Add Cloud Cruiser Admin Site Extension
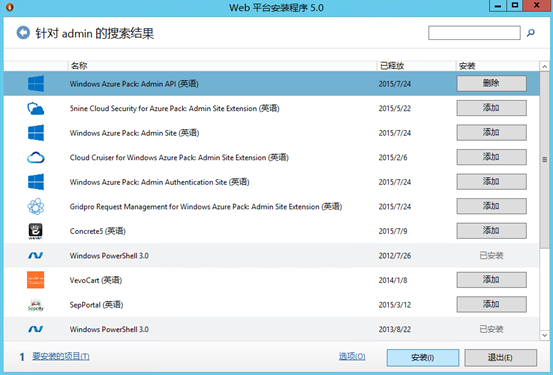The width and height of the screenshot is (553, 375). click(x=492, y=157)
